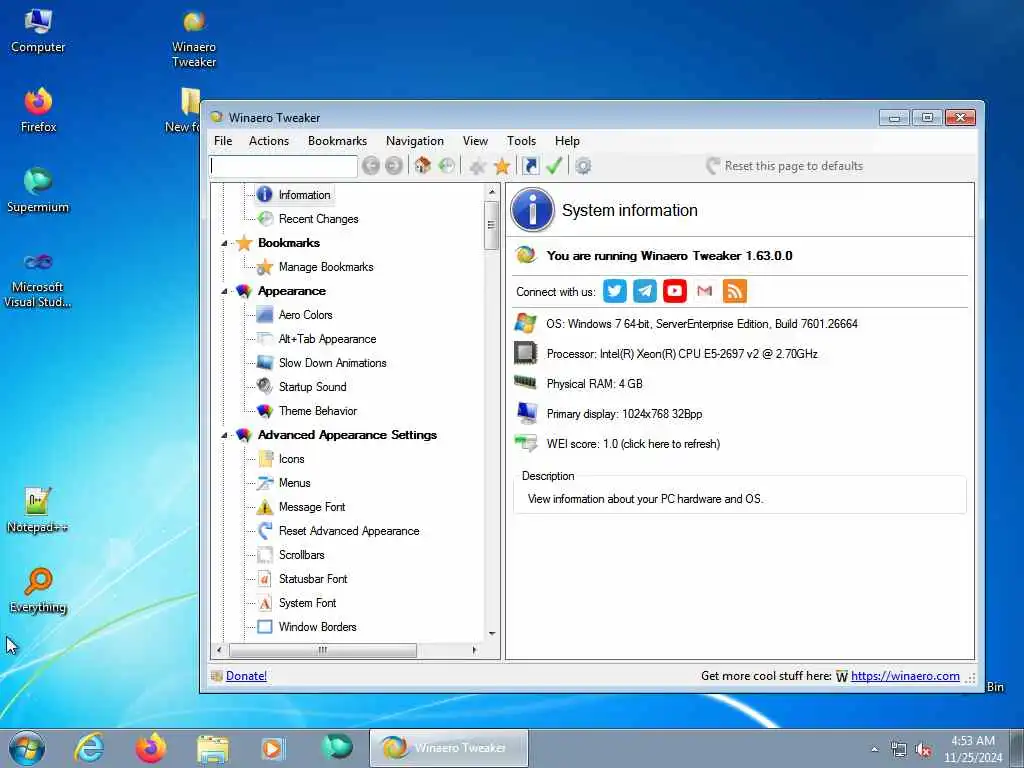Select System Font tree item

(307, 603)
